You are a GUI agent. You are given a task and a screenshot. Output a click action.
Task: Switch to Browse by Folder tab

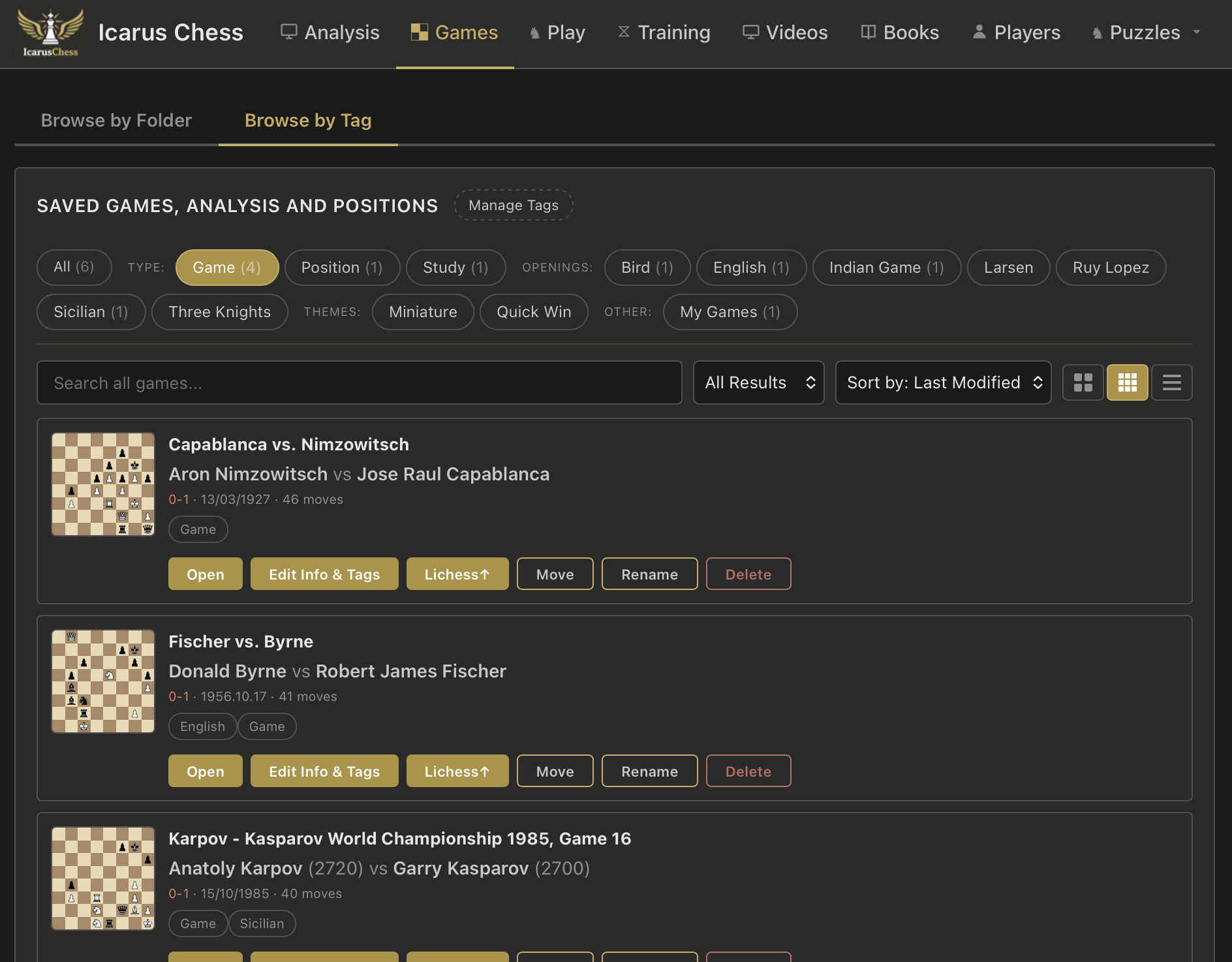coord(116,120)
